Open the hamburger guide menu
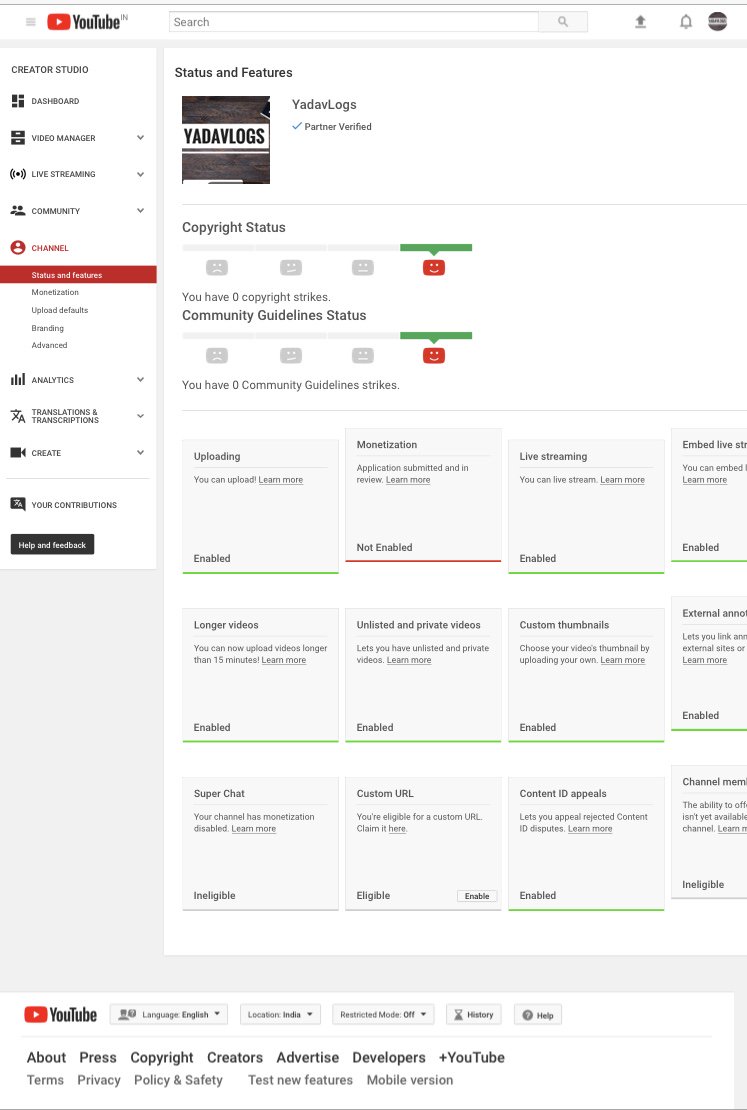 click(30, 22)
